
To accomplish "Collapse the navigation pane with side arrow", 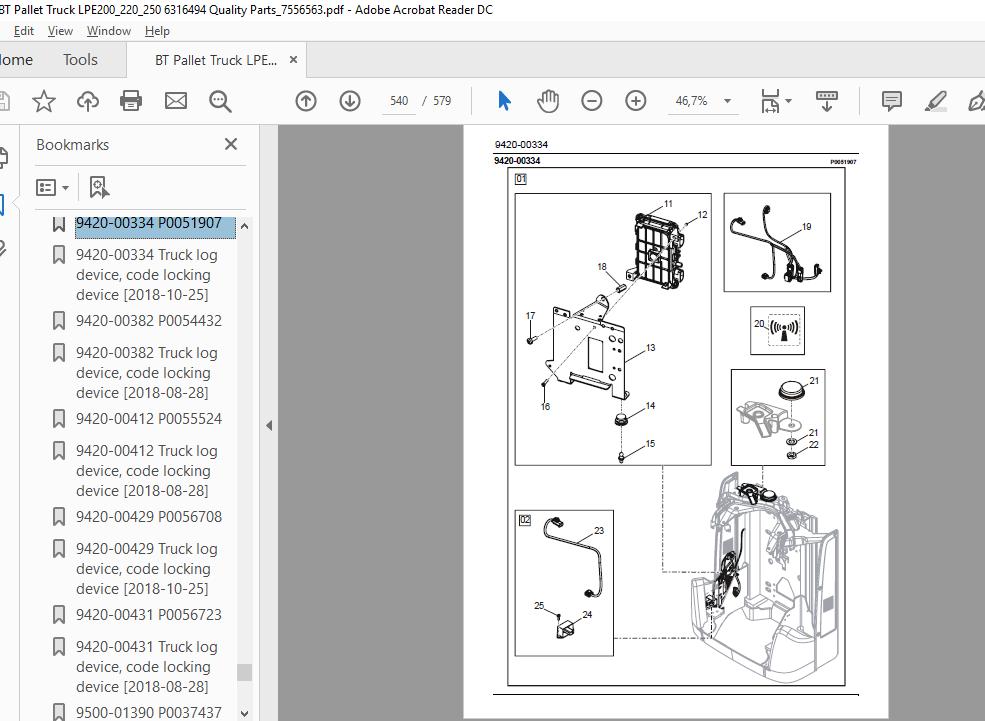I will click(x=269, y=425).
